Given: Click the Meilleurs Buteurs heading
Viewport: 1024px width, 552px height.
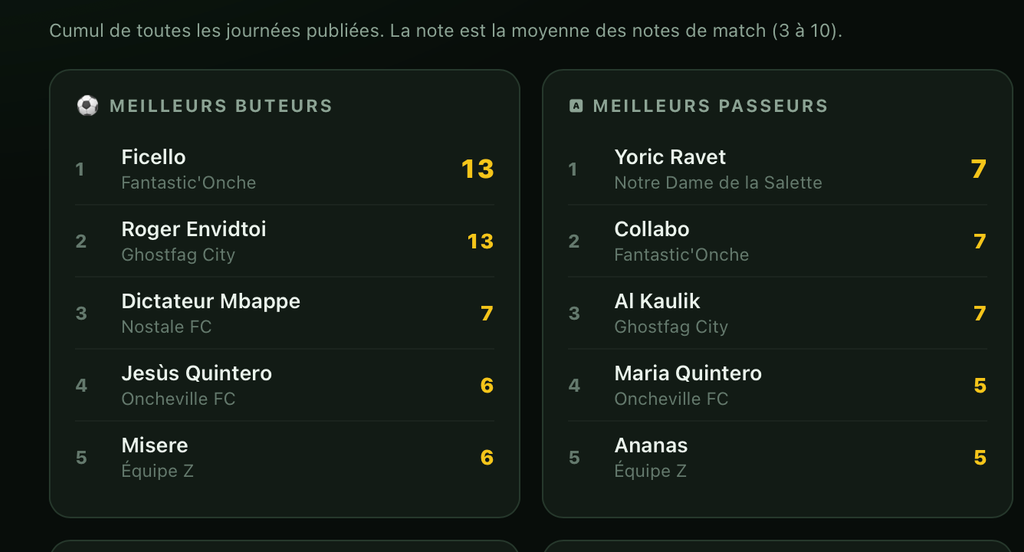Looking at the screenshot, I should point(221,106).
